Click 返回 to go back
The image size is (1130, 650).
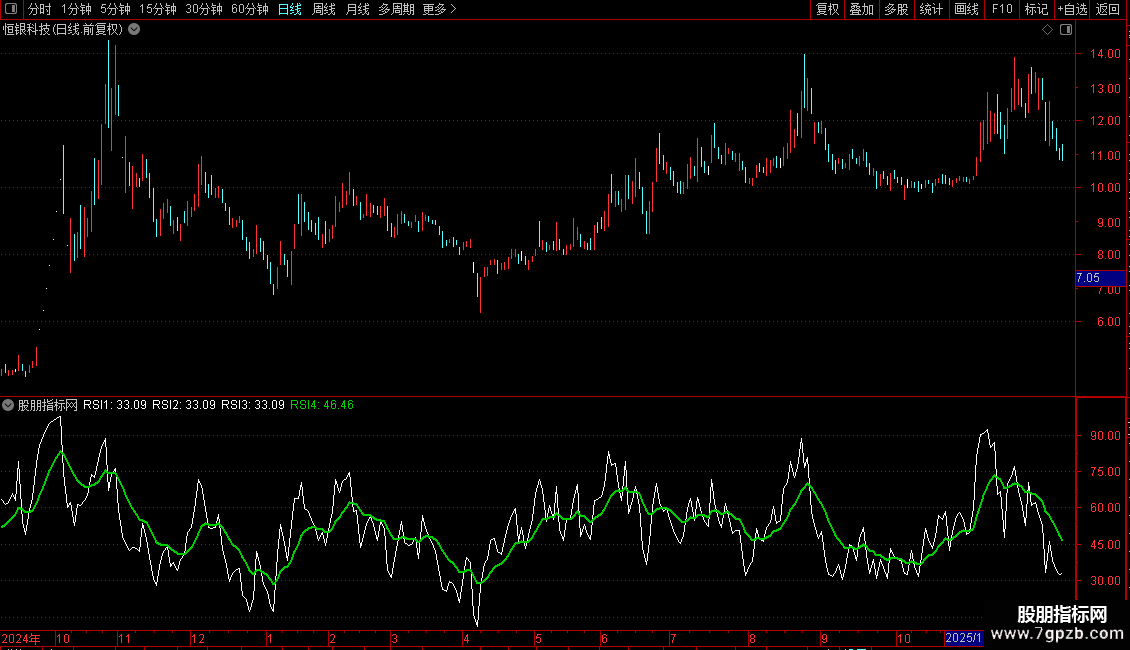click(x=1108, y=9)
